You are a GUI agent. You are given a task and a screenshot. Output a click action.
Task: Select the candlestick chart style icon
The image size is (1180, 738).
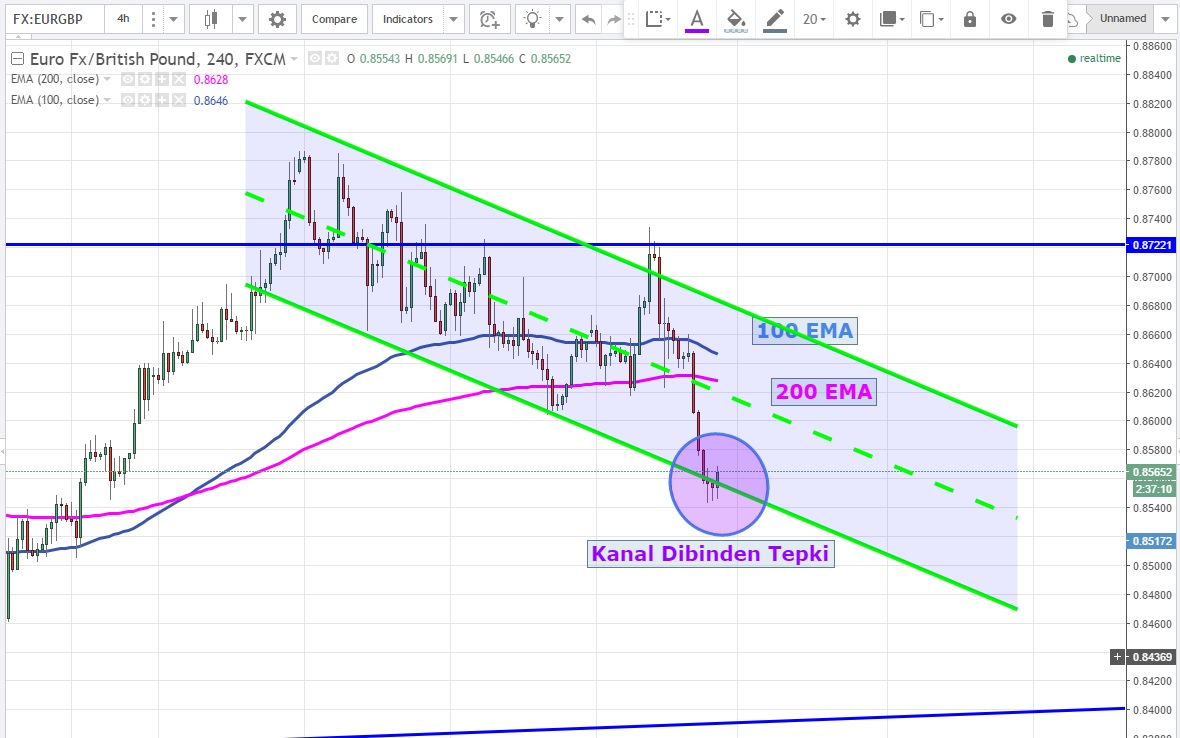[x=210, y=19]
